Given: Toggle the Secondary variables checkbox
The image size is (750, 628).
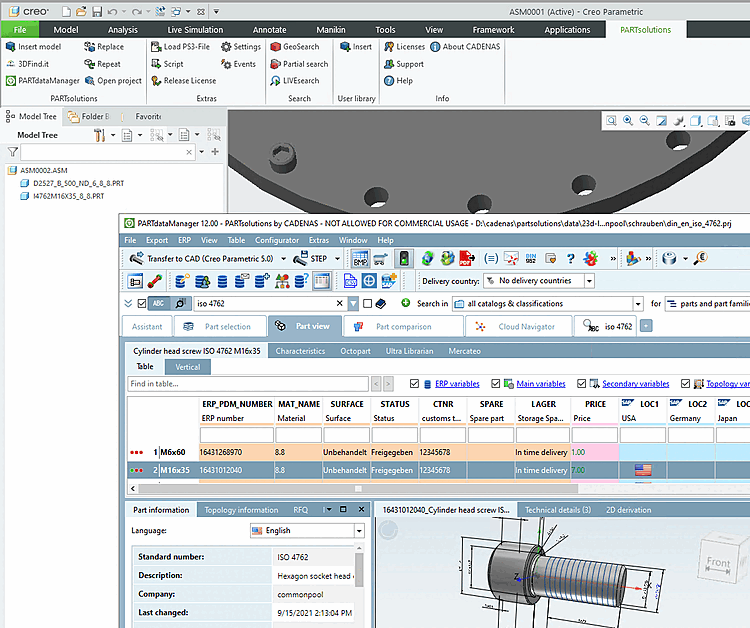Looking at the screenshot, I should (x=579, y=383).
